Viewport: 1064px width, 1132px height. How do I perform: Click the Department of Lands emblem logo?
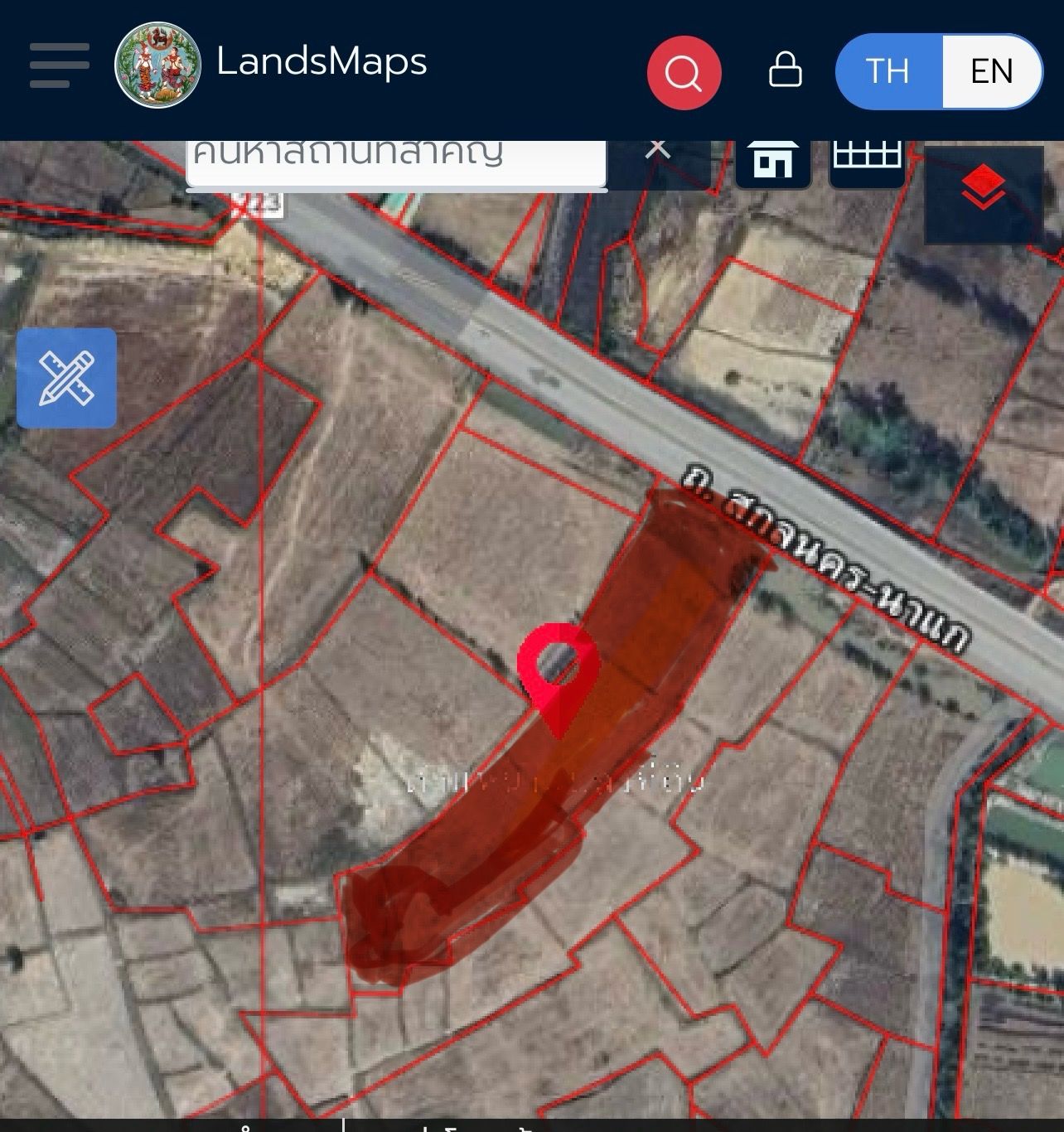pos(157,65)
